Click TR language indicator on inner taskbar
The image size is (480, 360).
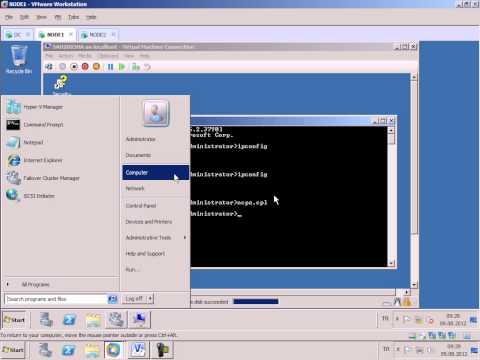point(385,318)
